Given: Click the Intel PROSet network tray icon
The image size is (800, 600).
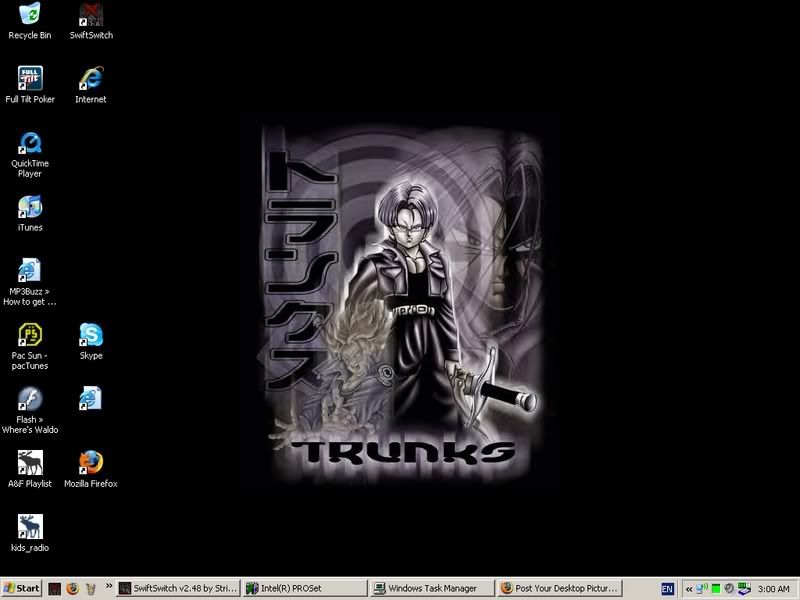Looking at the screenshot, I should [x=744, y=589].
